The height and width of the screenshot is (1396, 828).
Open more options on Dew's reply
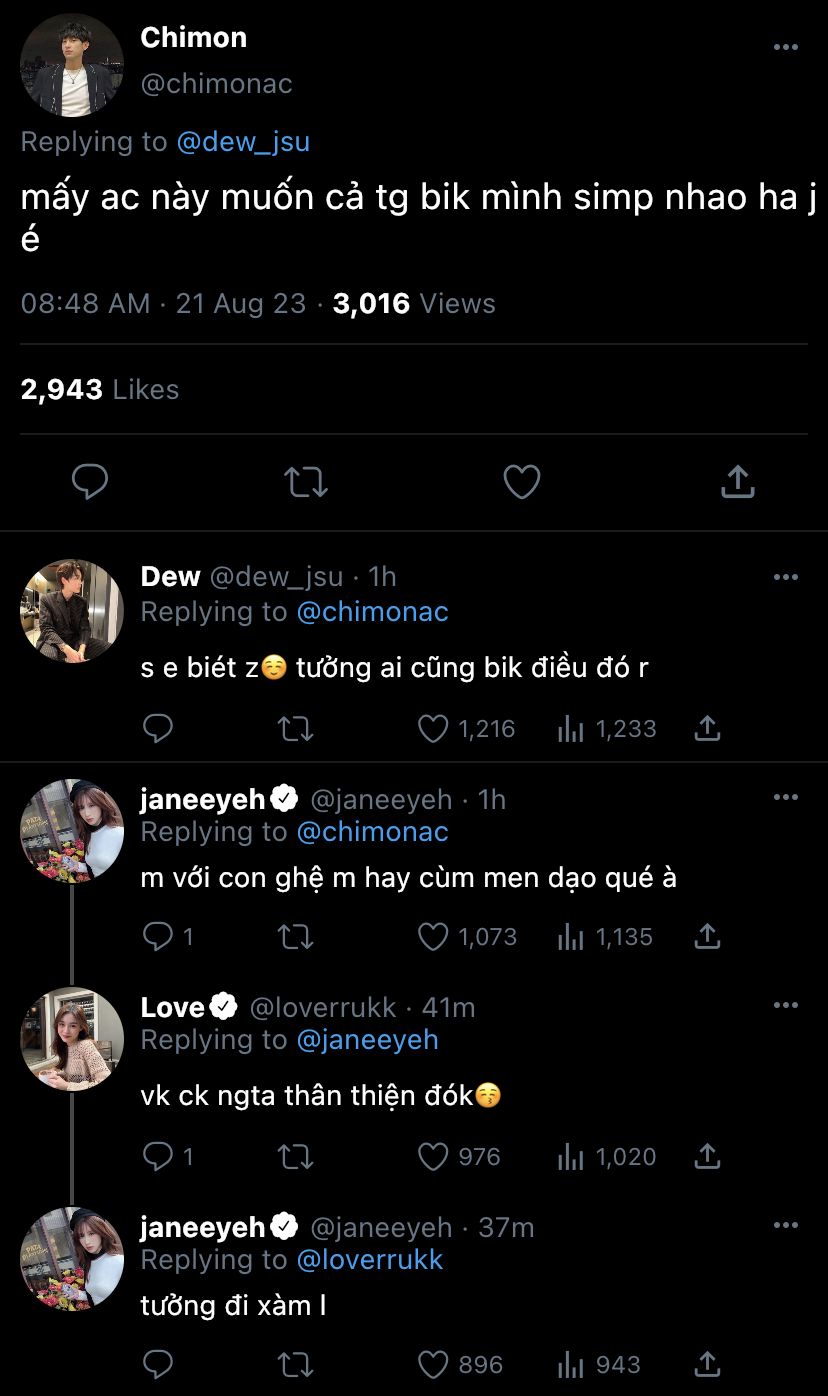[x=786, y=577]
